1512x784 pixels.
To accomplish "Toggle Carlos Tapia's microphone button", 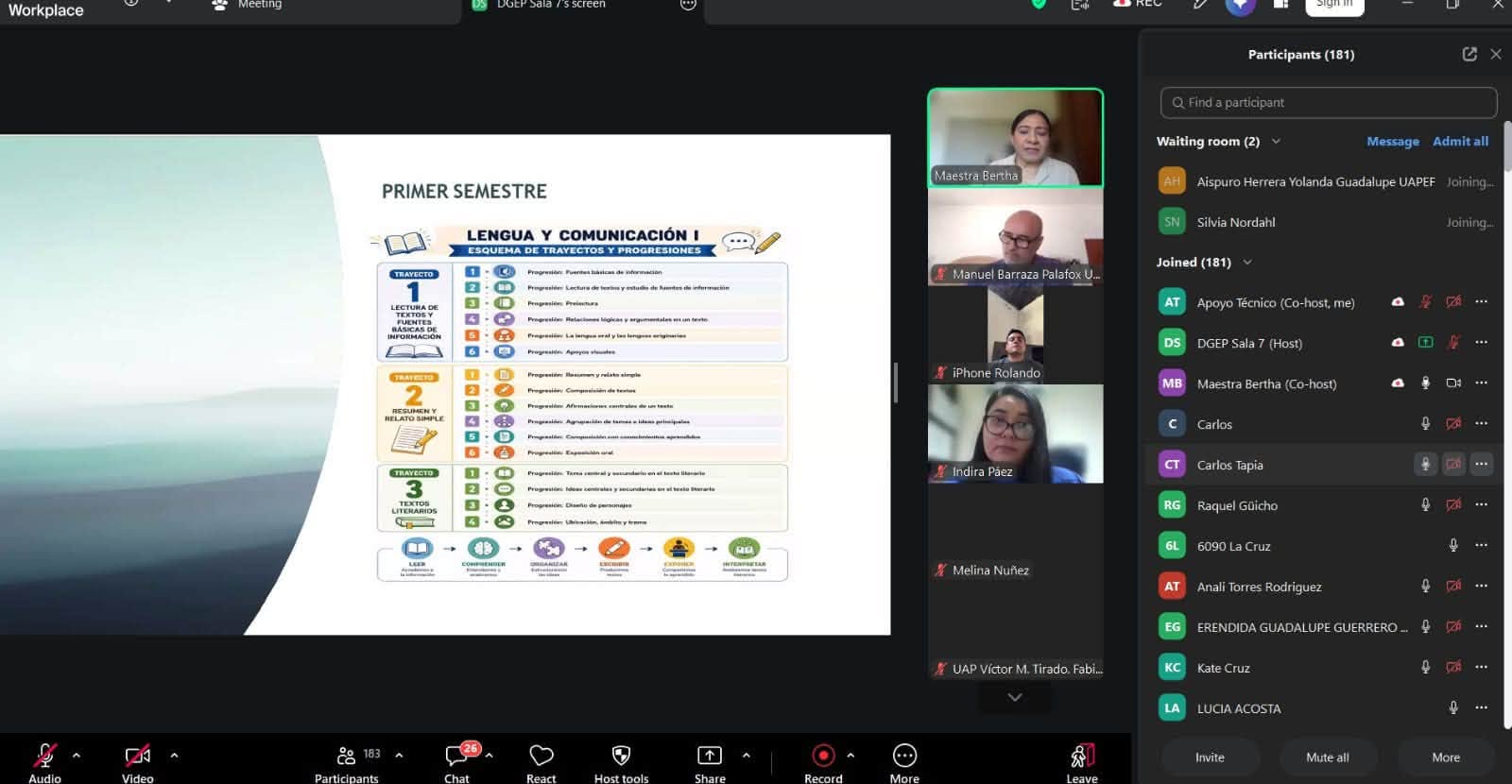I will [x=1425, y=464].
